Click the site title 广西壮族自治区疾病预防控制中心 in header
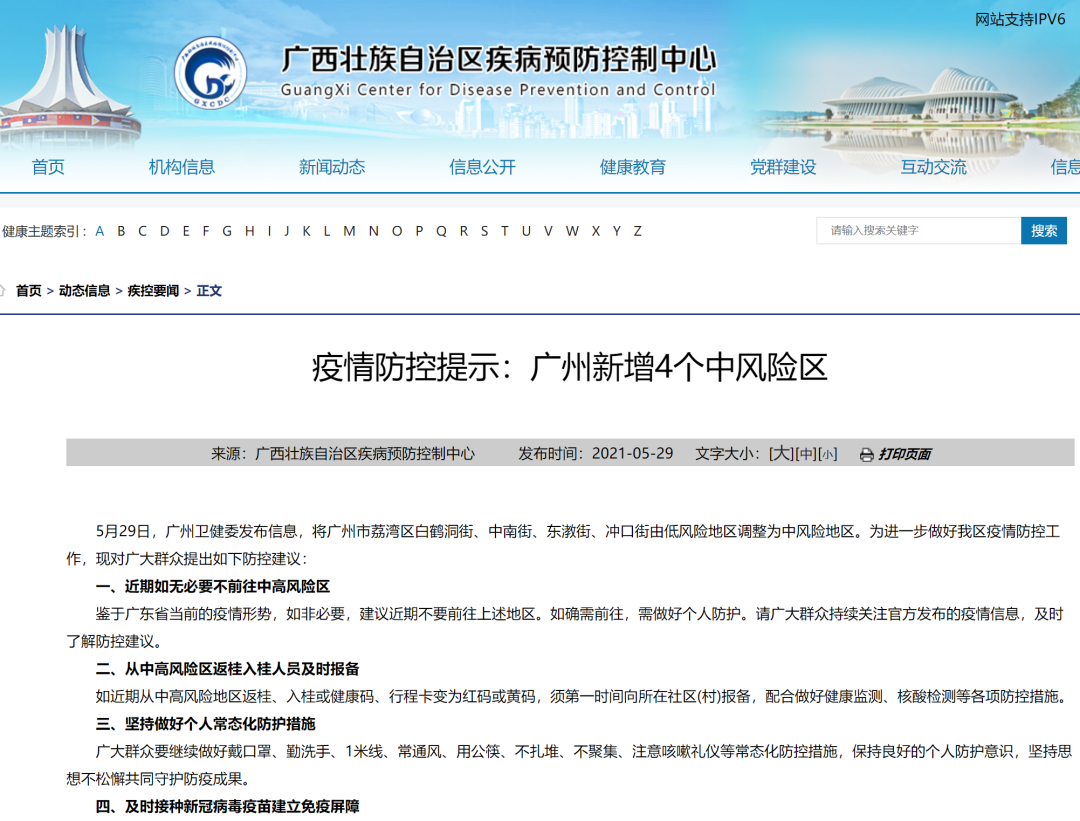 pyautogui.click(x=499, y=59)
